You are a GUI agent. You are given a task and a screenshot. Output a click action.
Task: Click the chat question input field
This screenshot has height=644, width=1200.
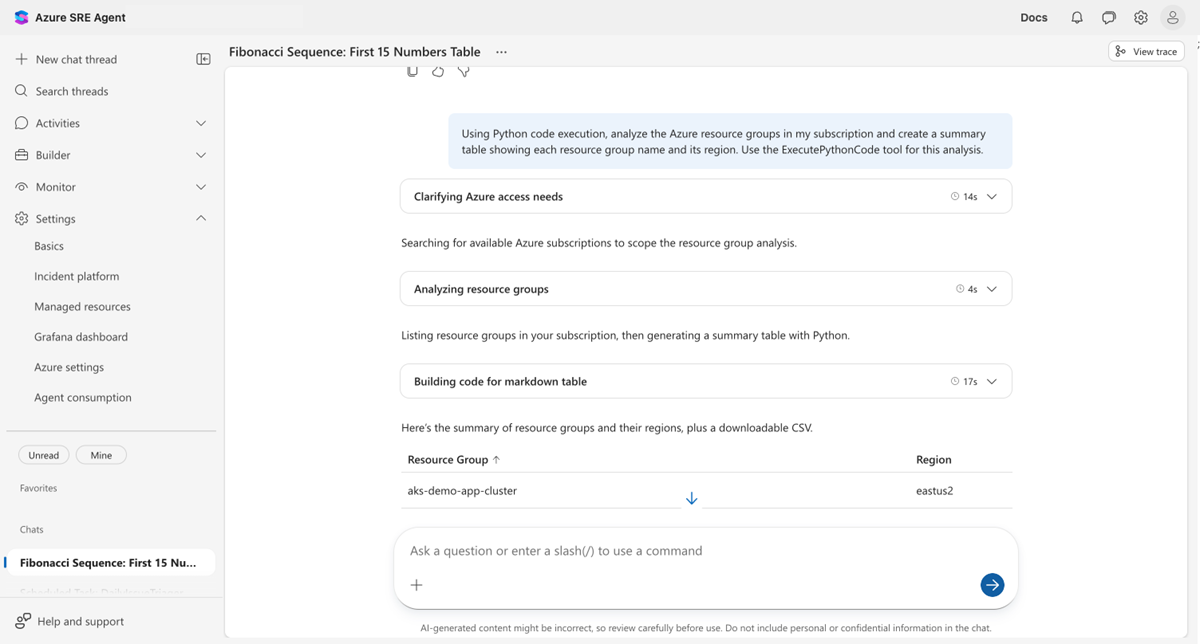click(x=700, y=550)
